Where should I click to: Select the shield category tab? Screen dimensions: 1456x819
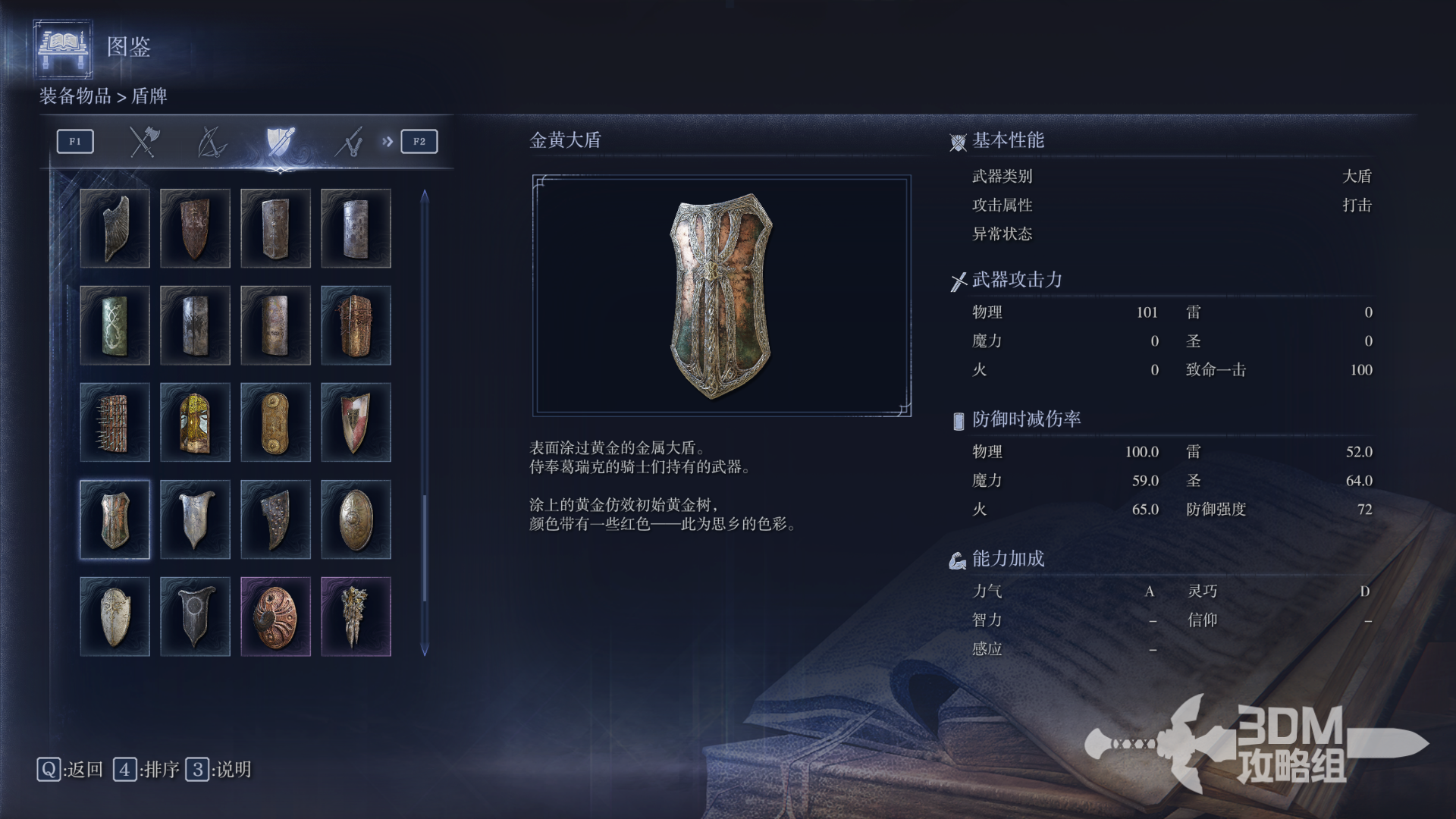(x=280, y=141)
